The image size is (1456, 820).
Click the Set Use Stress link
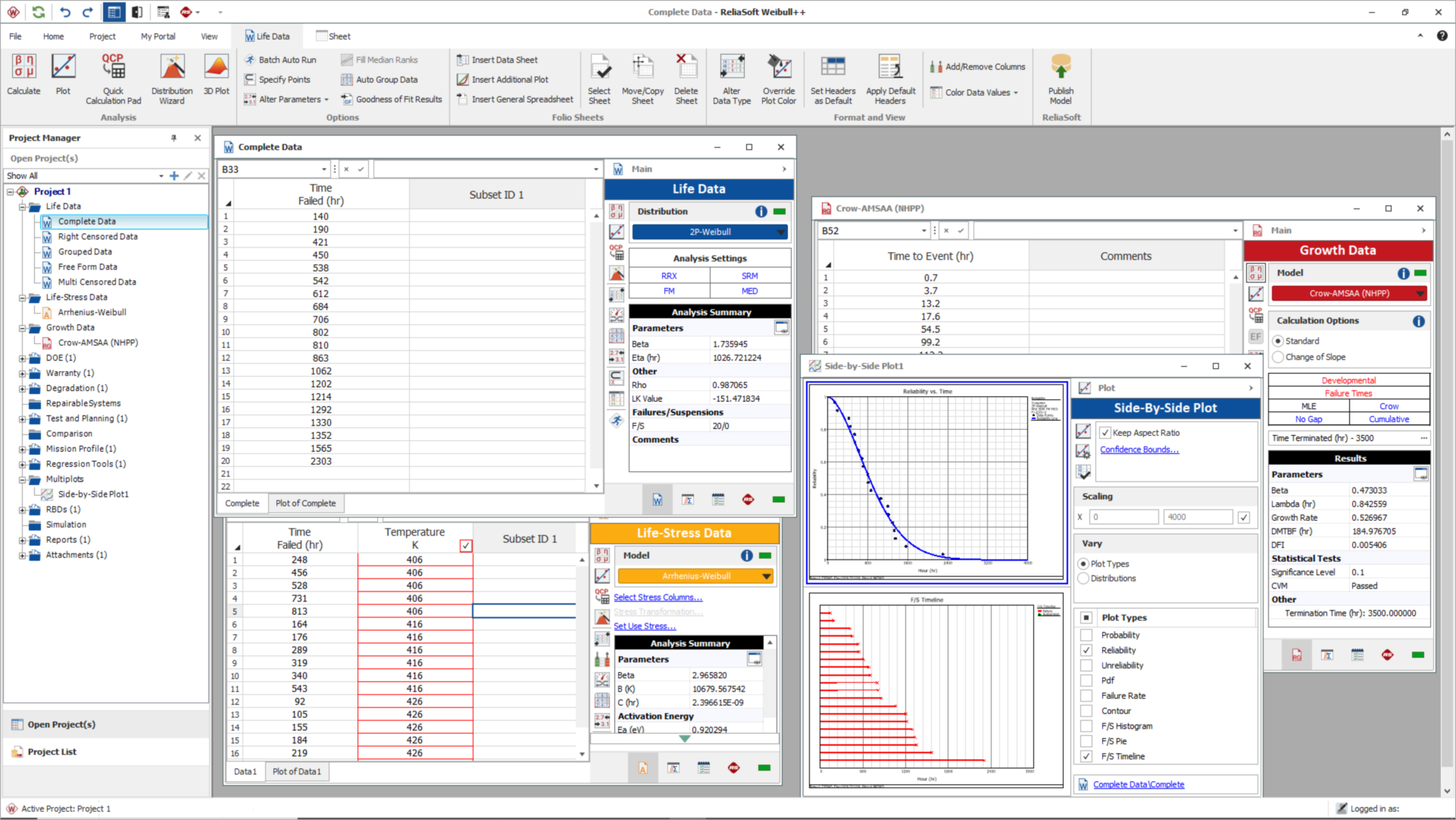click(x=644, y=626)
